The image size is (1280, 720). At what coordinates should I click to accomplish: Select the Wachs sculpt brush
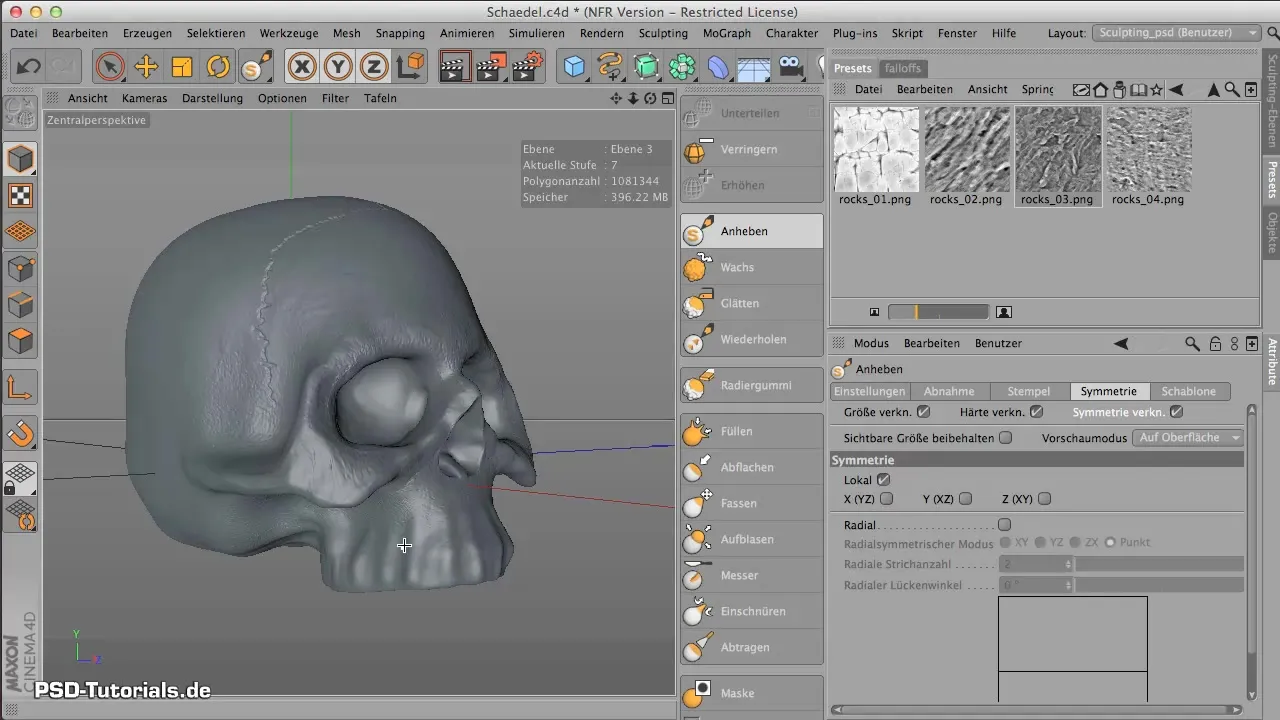click(x=751, y=267)
